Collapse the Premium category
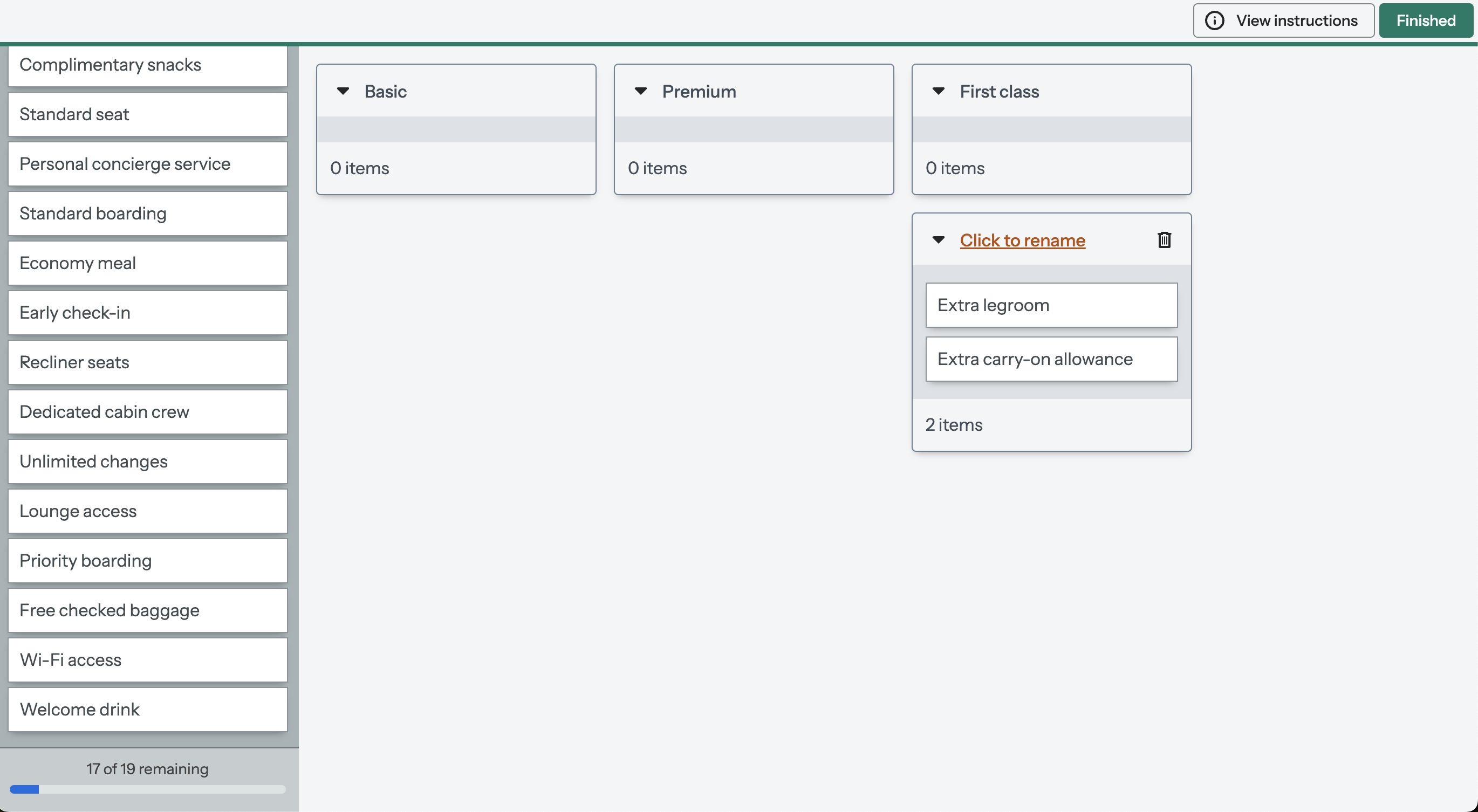This screenshot has height=812, width=1478. 641,91
